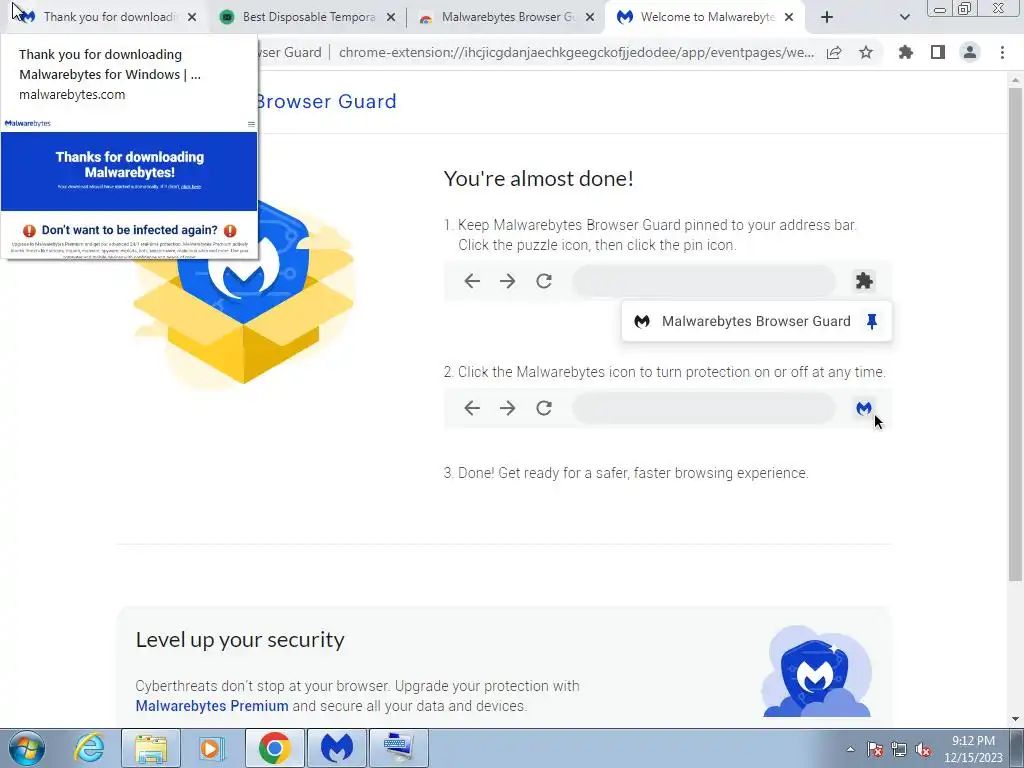Show hidden system tray icons
Viewport: 1024px width, 768px height.
coord(850,749)
